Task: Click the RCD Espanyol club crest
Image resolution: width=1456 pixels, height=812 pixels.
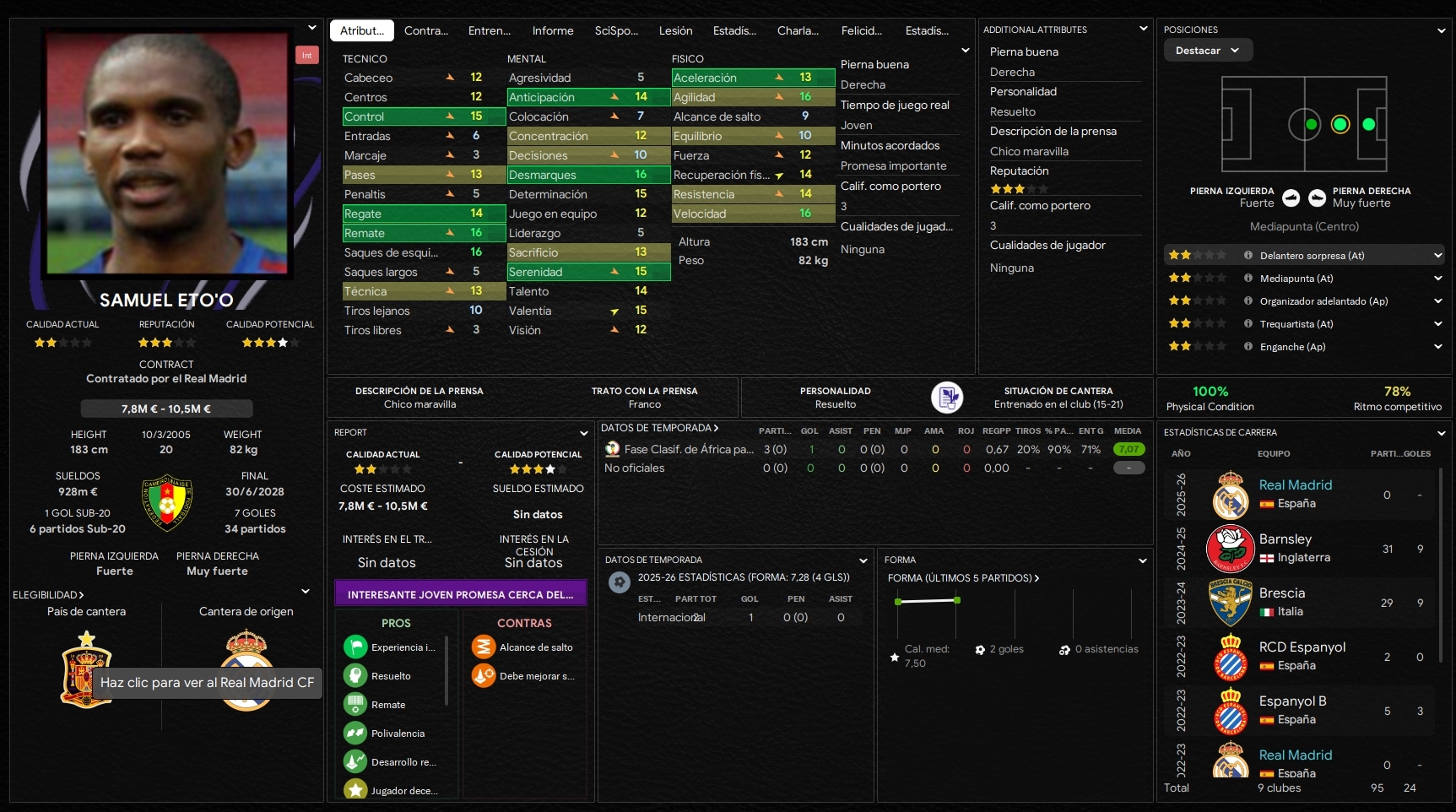Action: 1231,657
